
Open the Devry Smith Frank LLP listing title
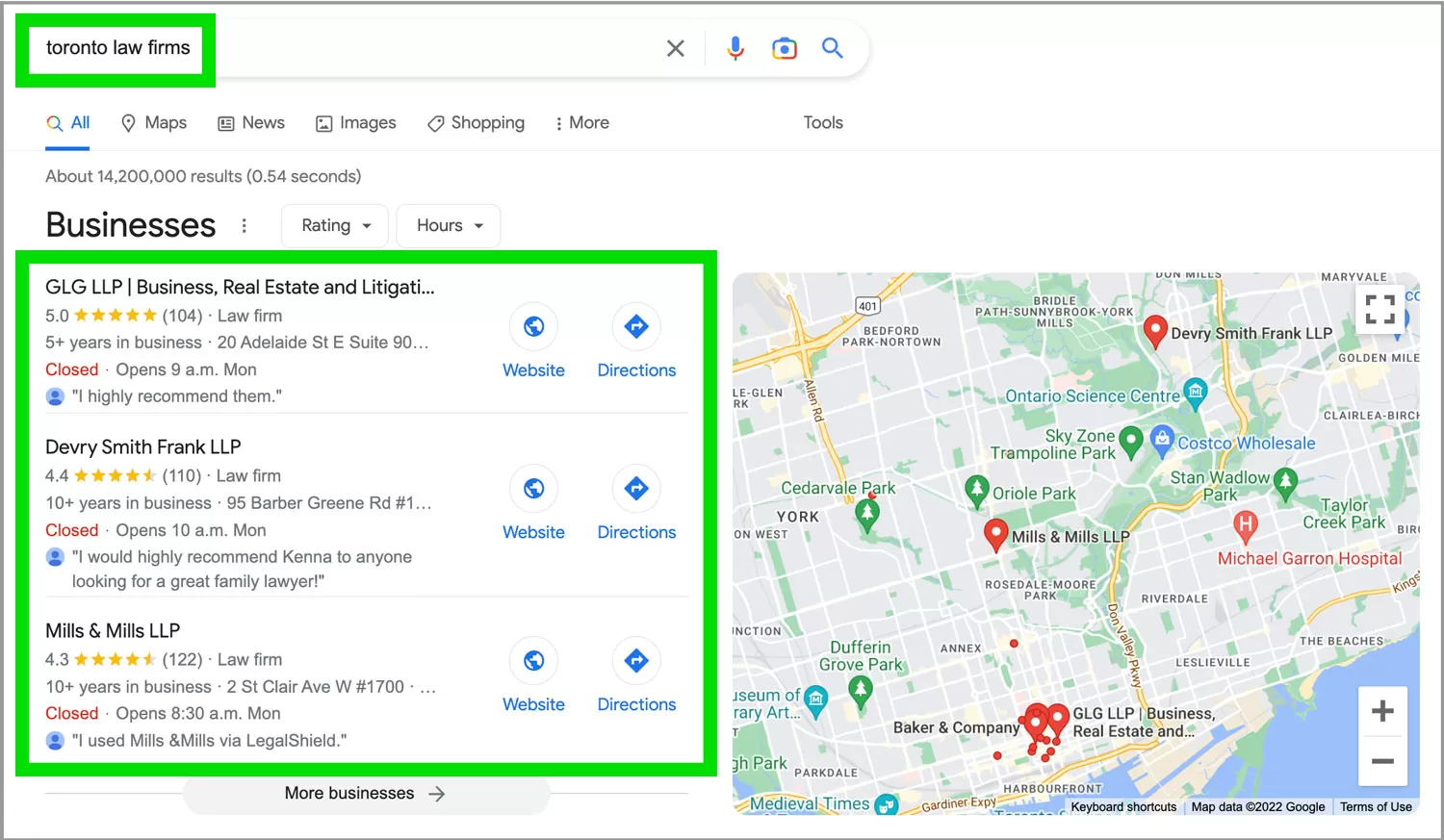143,446
